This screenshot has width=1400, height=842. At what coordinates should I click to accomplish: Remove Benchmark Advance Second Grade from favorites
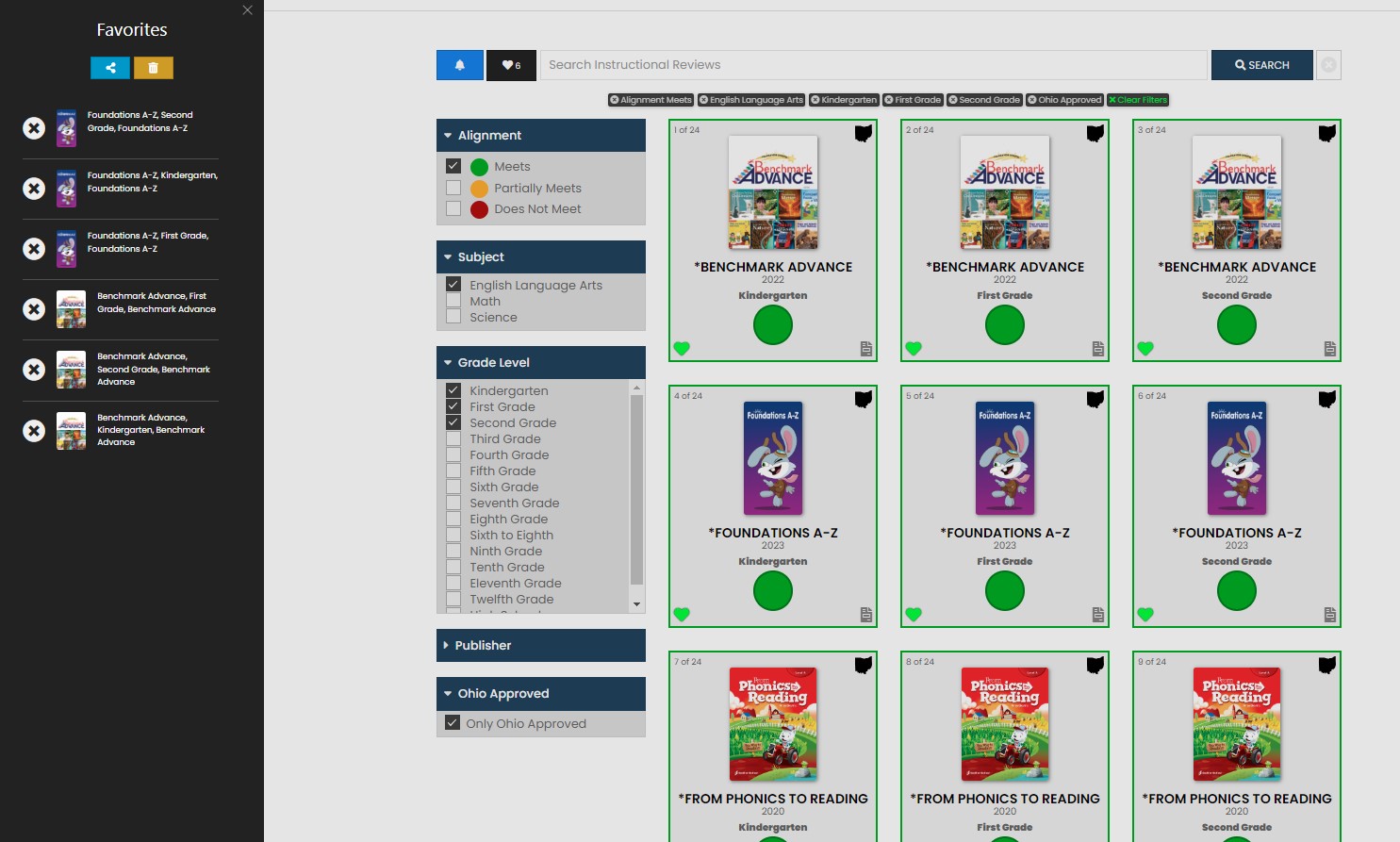[34, 370]
